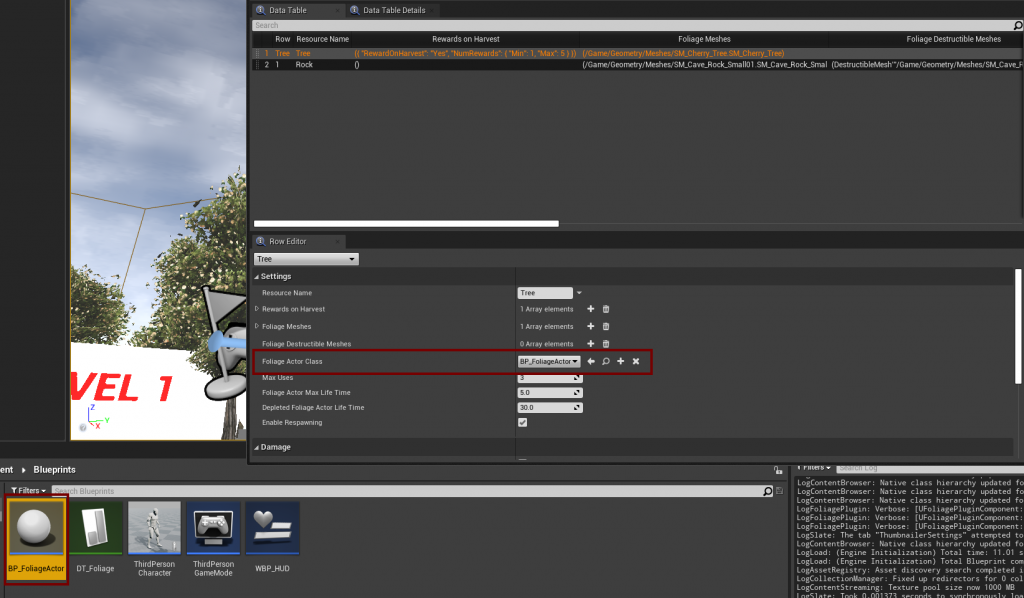Click the Depleted Foliage Actor Life Time field

tap(550, 408)
